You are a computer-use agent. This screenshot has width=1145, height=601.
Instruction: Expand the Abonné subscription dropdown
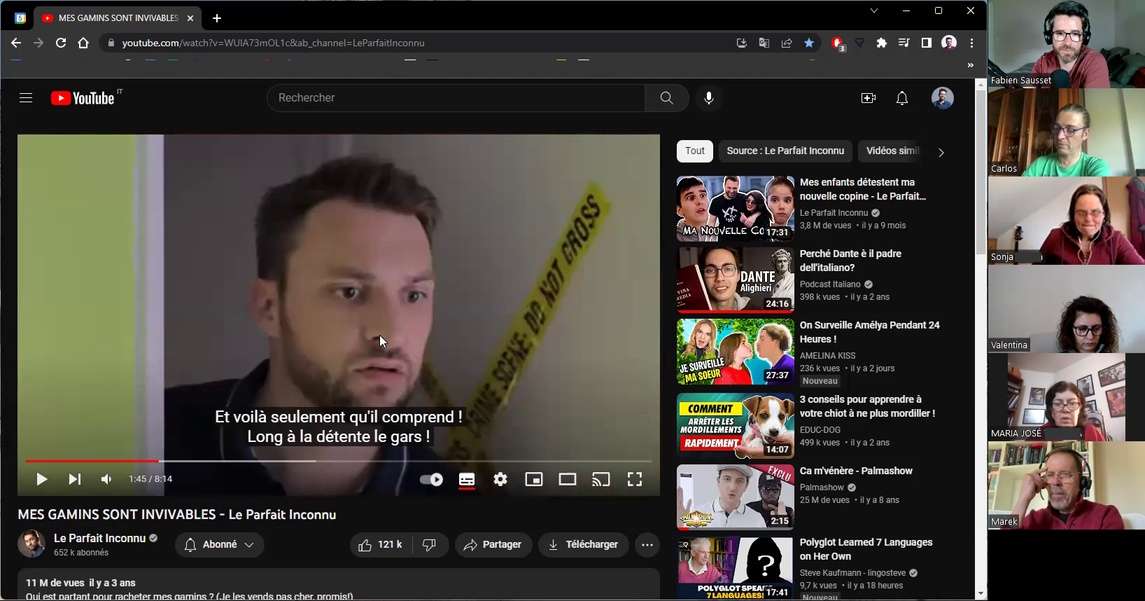219,545
